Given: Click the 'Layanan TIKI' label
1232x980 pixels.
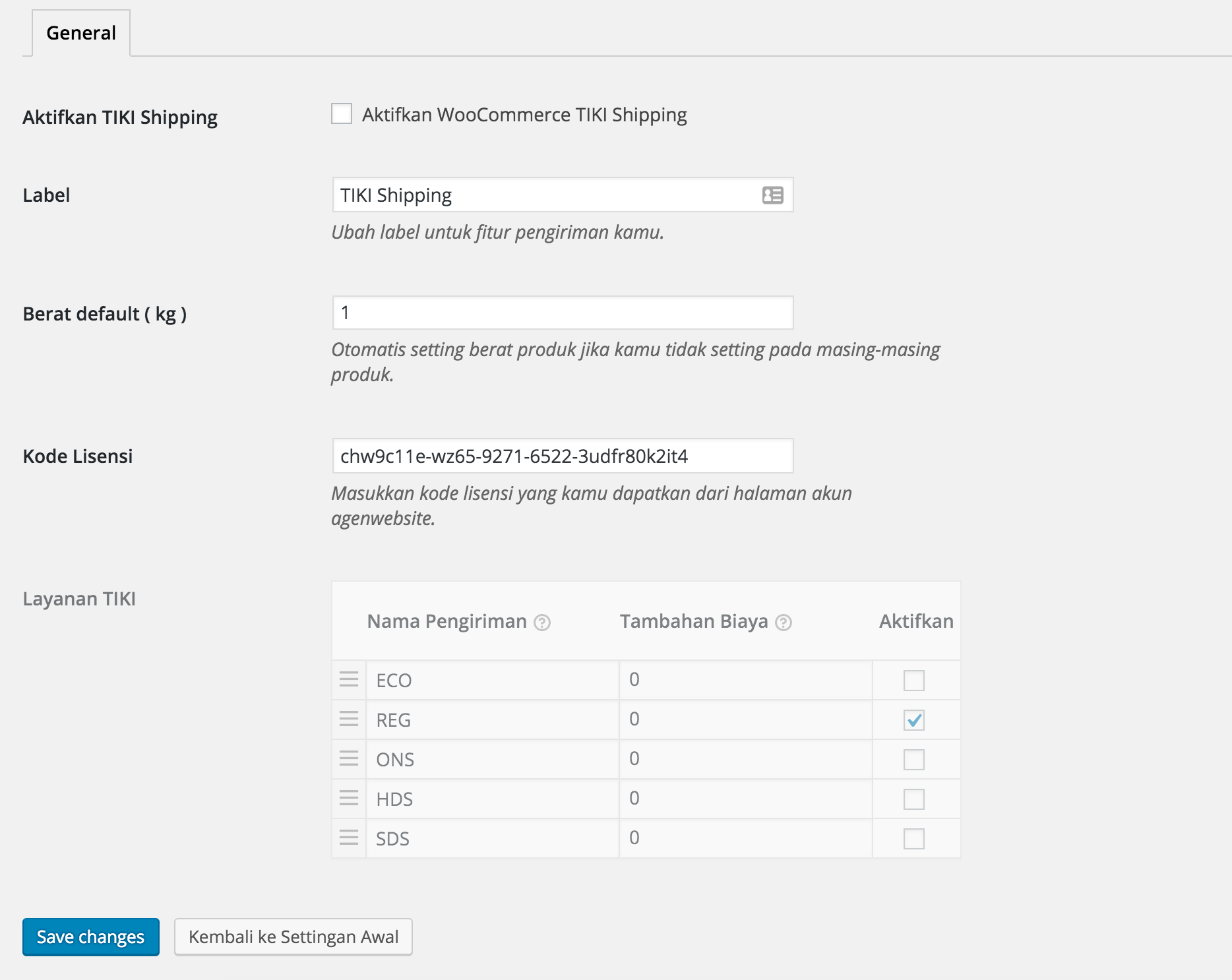Looking at the screenshot, I should (79, 599).
